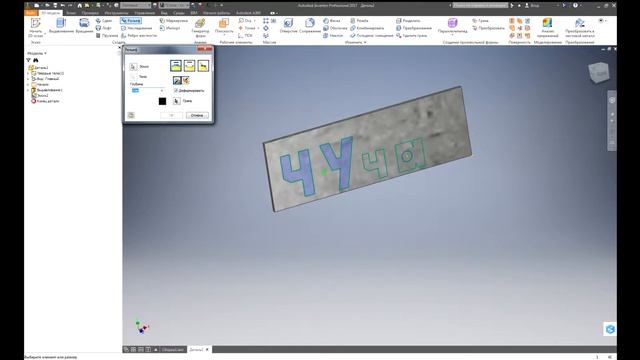Select the Фаска chamfer tool
Image resolution: width=640 pixels, height=360 pixels.
point(331,20)
